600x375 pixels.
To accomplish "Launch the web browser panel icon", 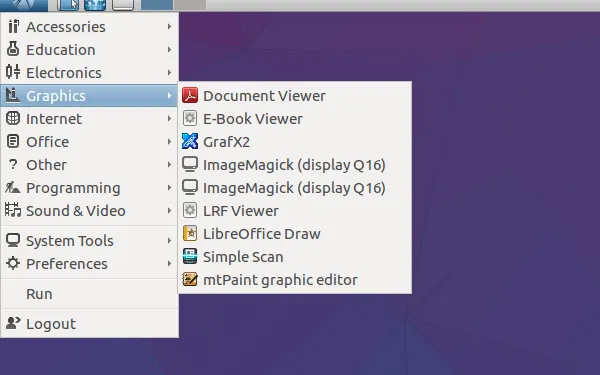I will (95, 5).
